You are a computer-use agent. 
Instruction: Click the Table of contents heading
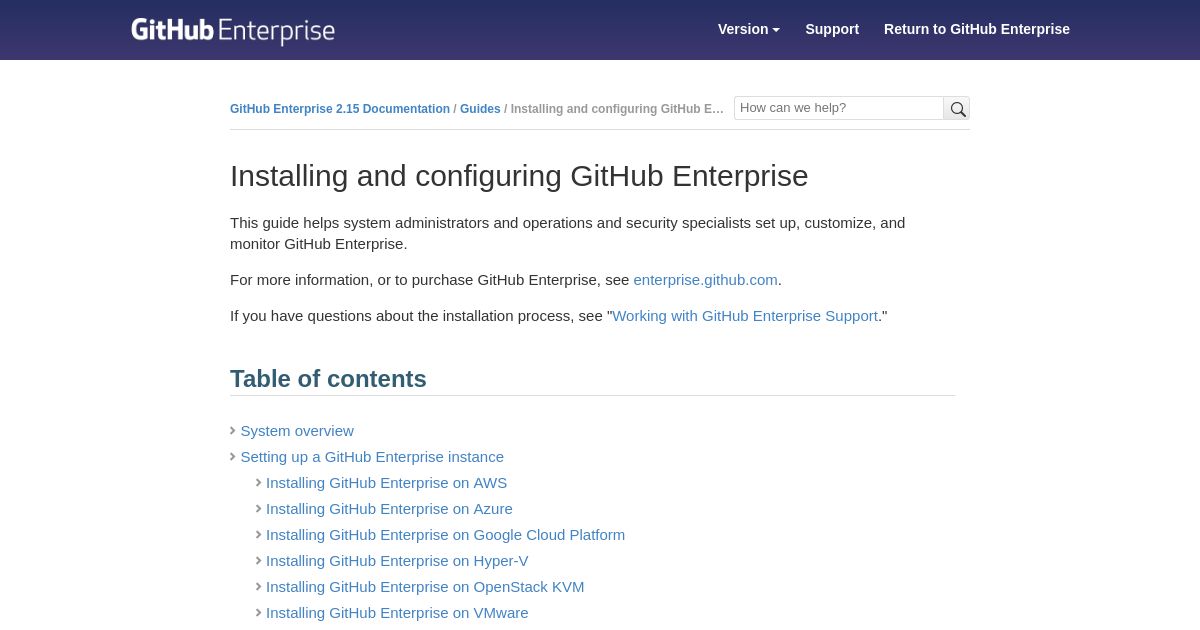(328, 379)
